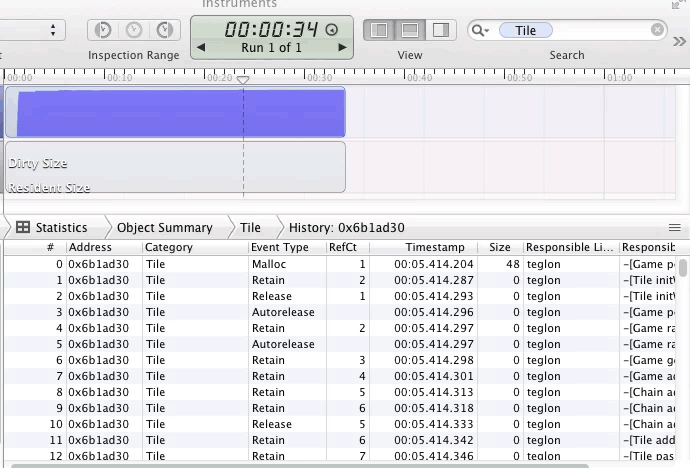Click the Dirty Size track label
The image size is (690, 468).
(38, 163)
